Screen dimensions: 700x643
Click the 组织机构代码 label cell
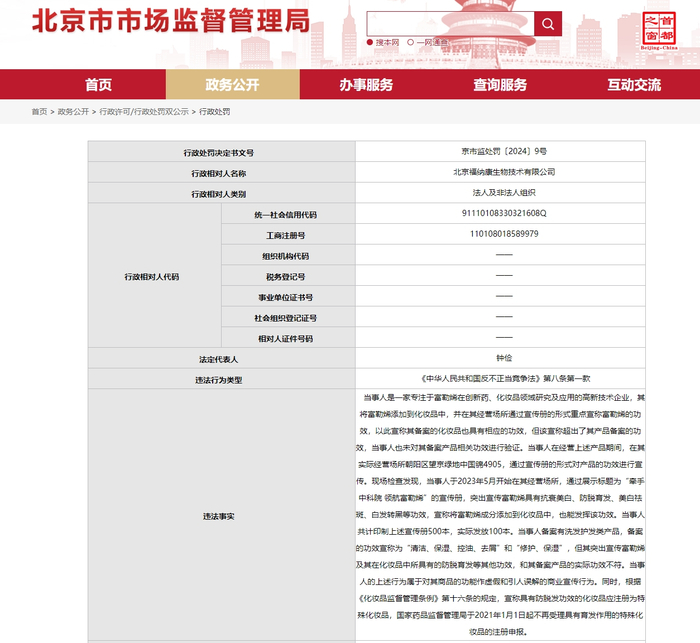pyautogui.click(x=288, y=255)
